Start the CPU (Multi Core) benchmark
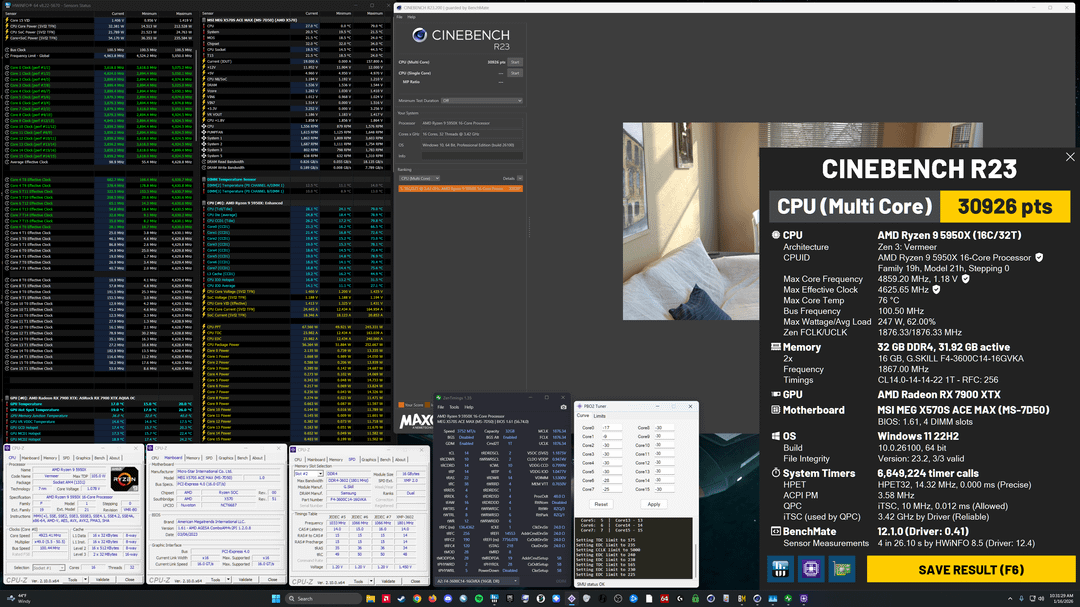Image resolution: width=1080 pixels, height=607 pixels. coord(515,62)
